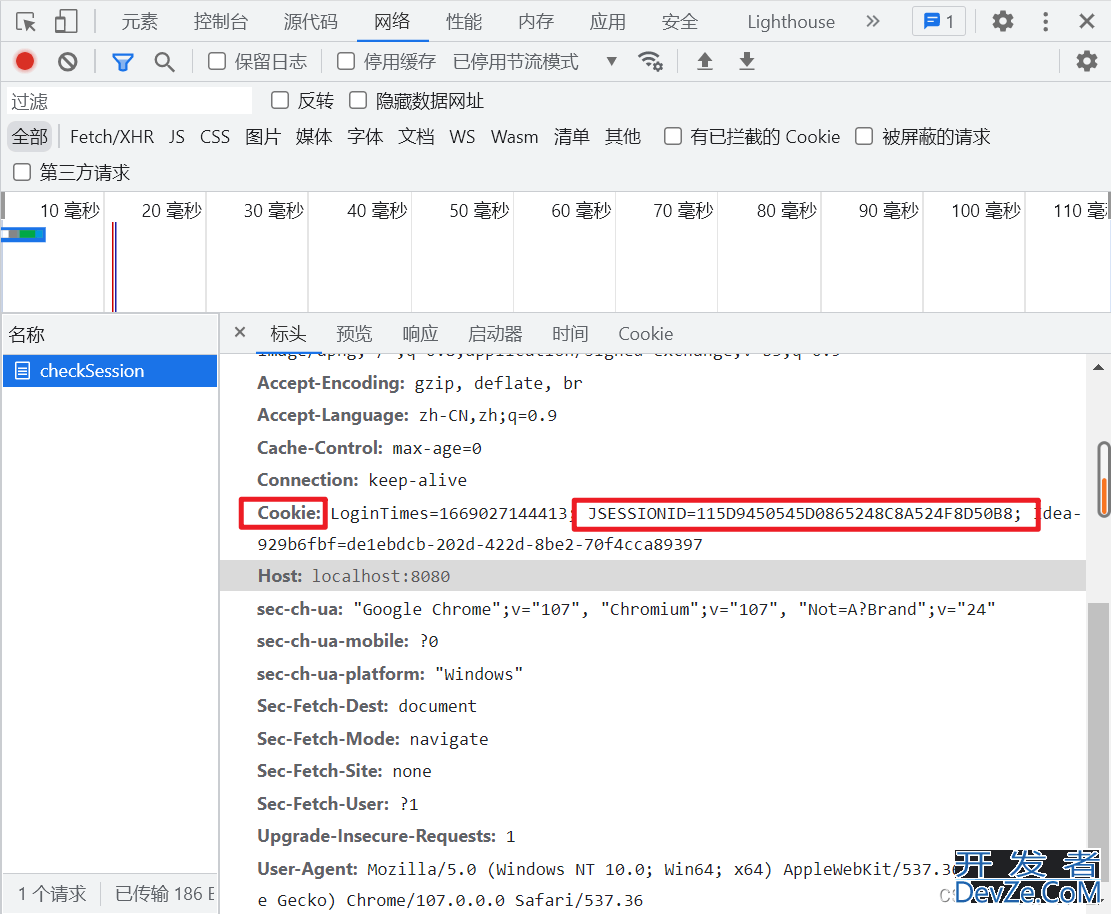Viewport: 1111px width, 914px height.
Task: Close the DevTools panel with the X
Action: 1087,21
